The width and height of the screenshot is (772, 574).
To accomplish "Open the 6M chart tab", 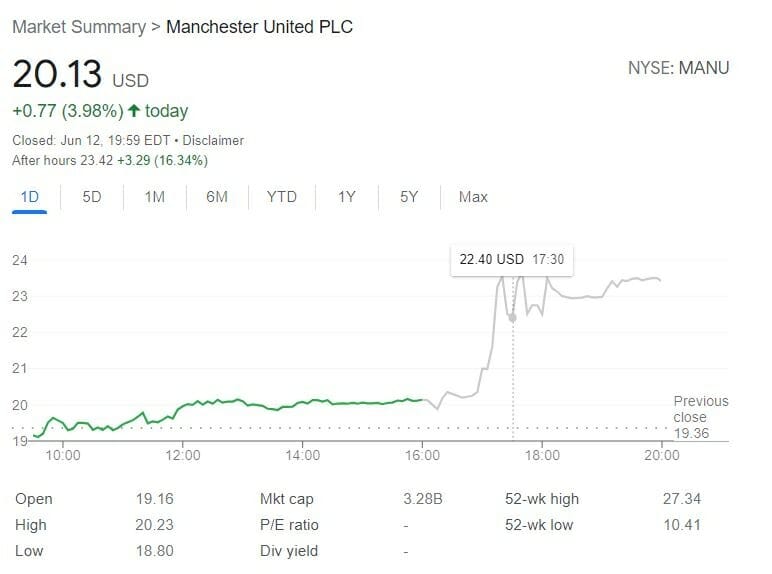I will point(217,197).
